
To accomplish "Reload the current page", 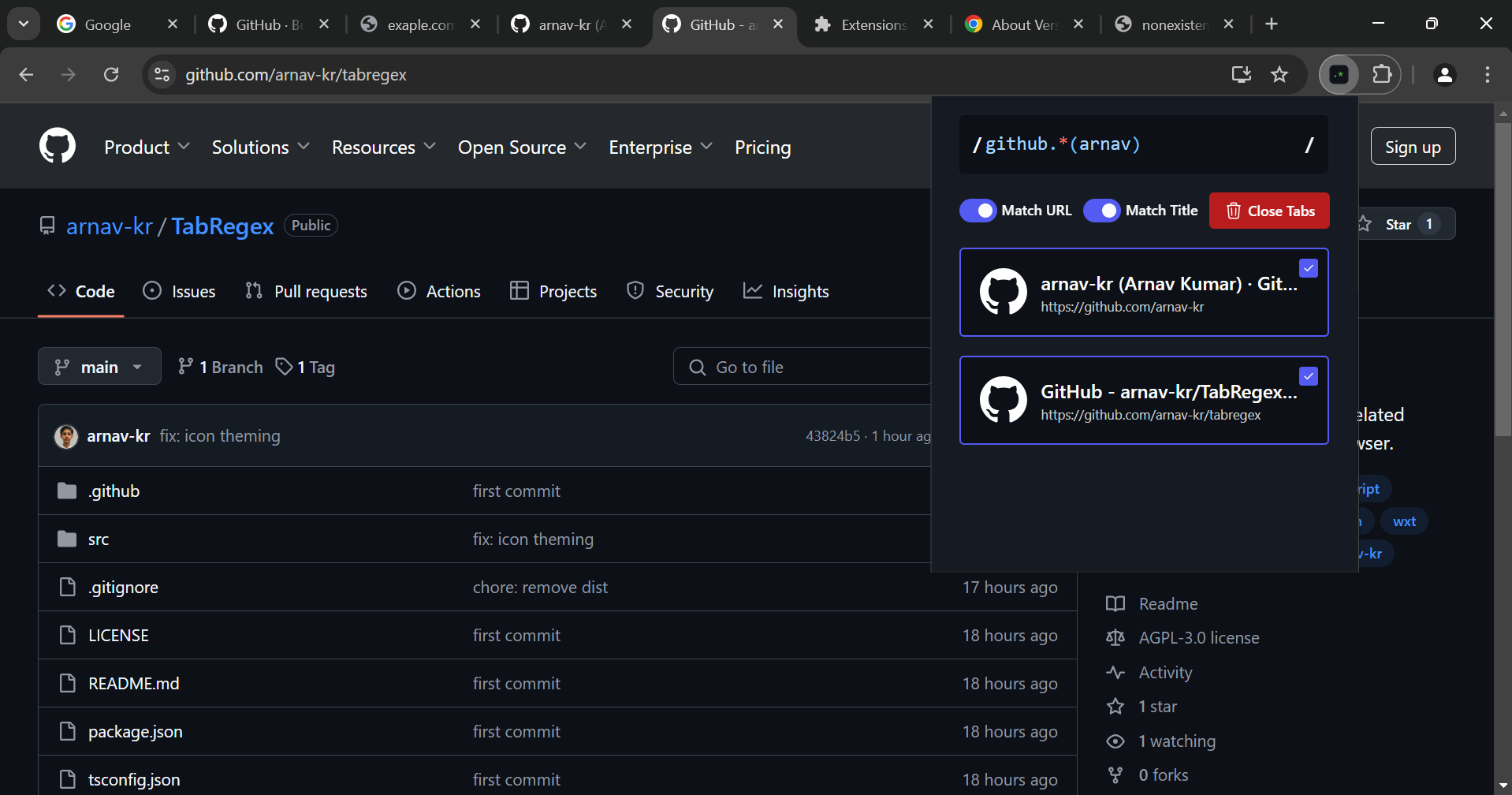I will click(111, 75).
